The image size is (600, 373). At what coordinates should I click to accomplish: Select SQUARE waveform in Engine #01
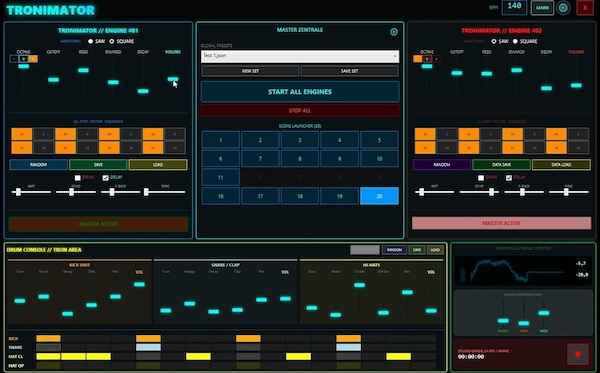112,41
